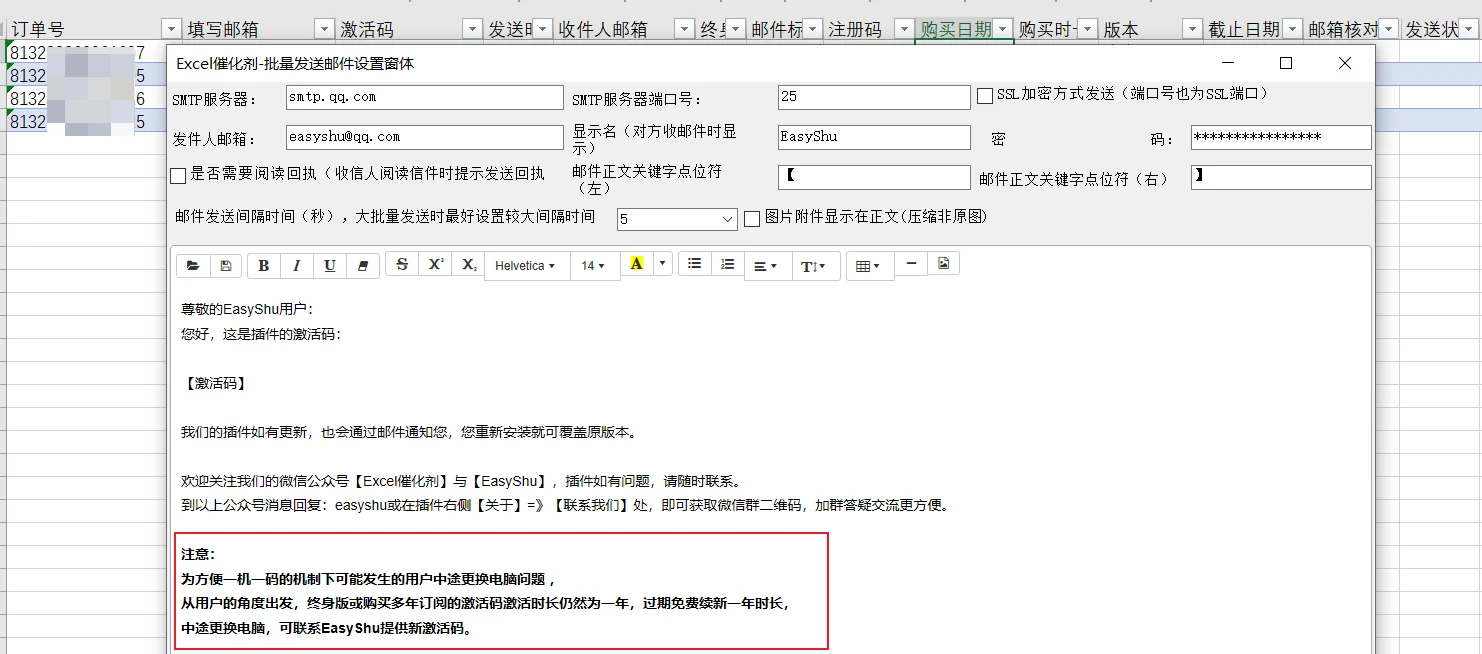Expand the highlight color palette arrow
Screen dimensions: 1482x654
click(662, 265)
